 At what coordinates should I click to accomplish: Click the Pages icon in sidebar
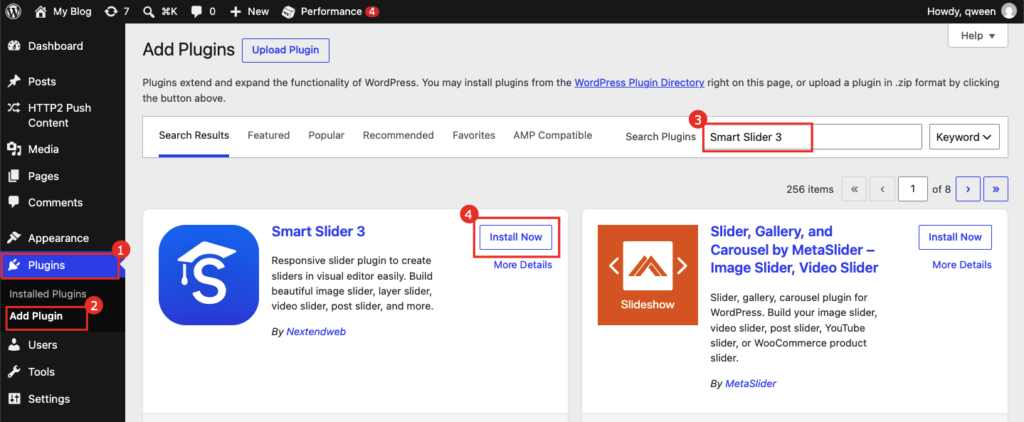(x=14, y=176)
